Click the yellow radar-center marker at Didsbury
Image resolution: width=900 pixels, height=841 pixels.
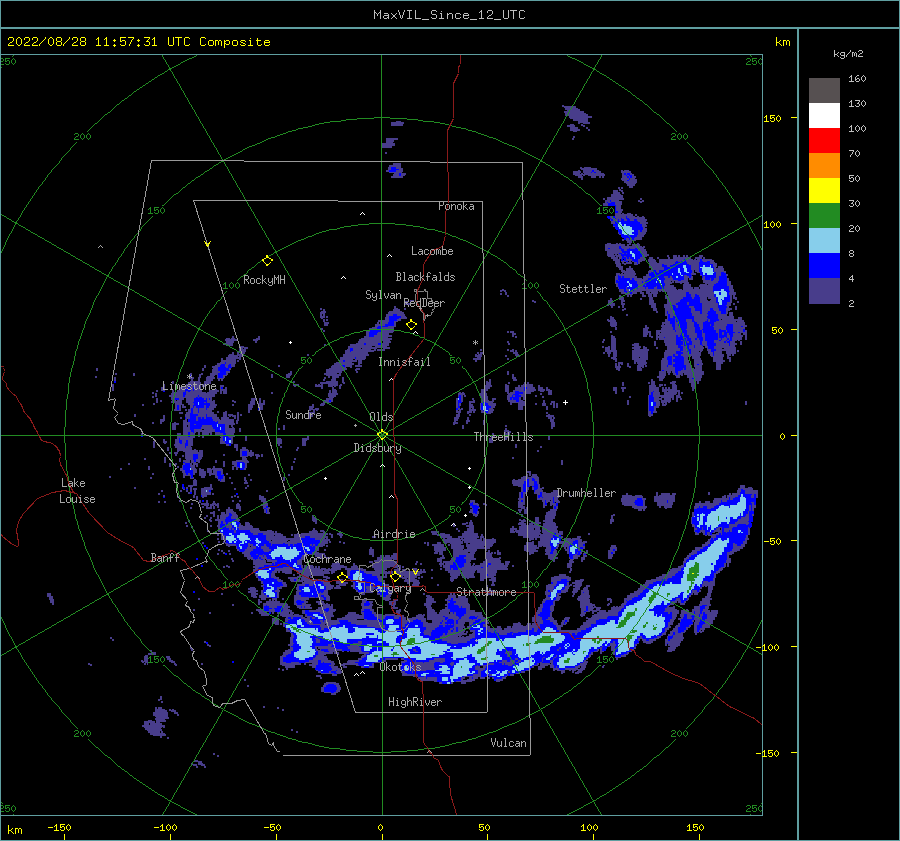point(382,435)
